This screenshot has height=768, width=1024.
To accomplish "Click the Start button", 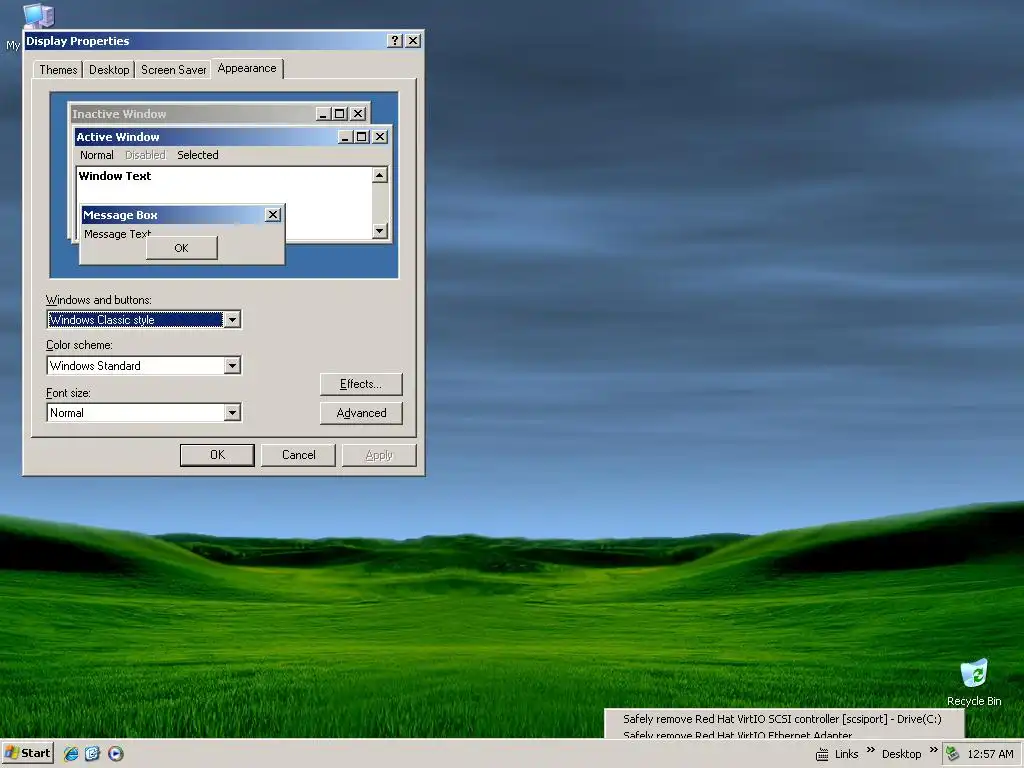I will point(27,753).
